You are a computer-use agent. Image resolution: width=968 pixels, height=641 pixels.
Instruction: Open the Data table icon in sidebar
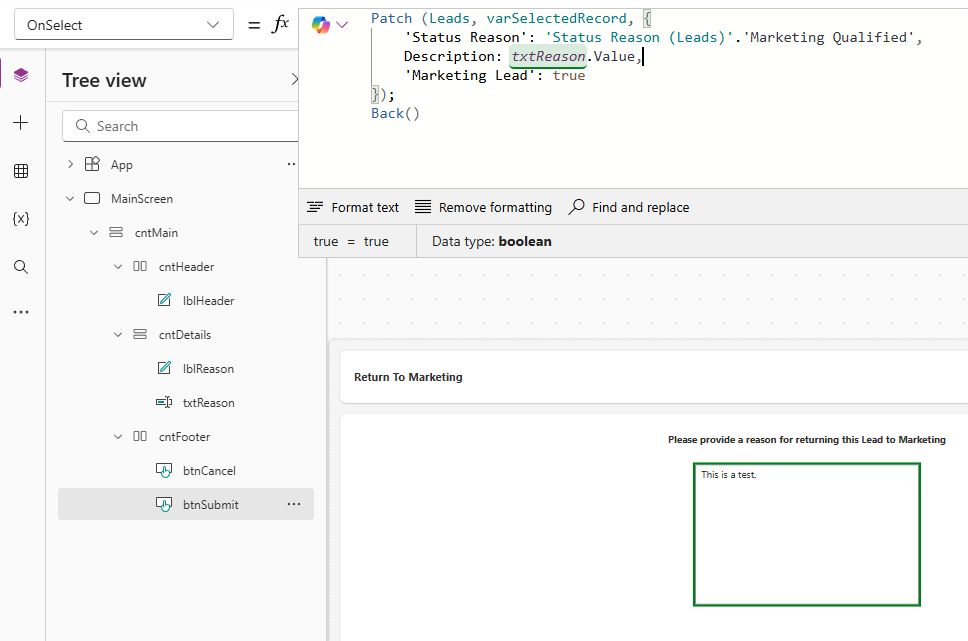[21, 171]
